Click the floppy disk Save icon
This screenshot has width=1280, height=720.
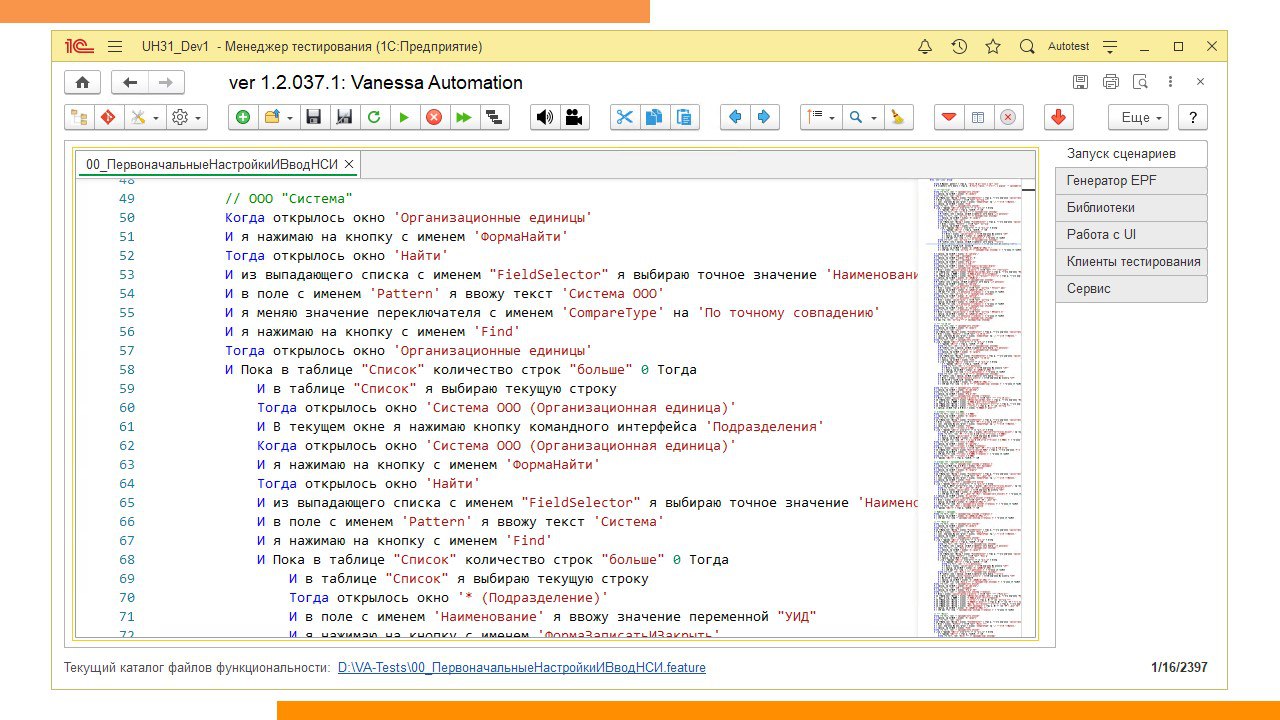(313, 117)
